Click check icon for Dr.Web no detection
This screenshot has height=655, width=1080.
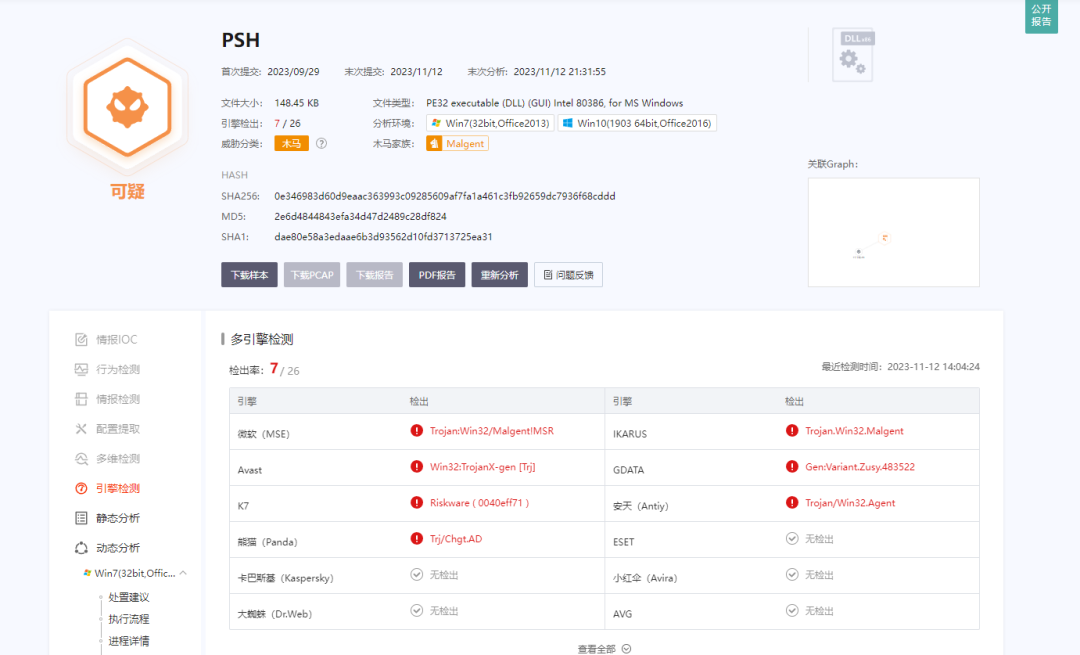(x=417, y=610)
